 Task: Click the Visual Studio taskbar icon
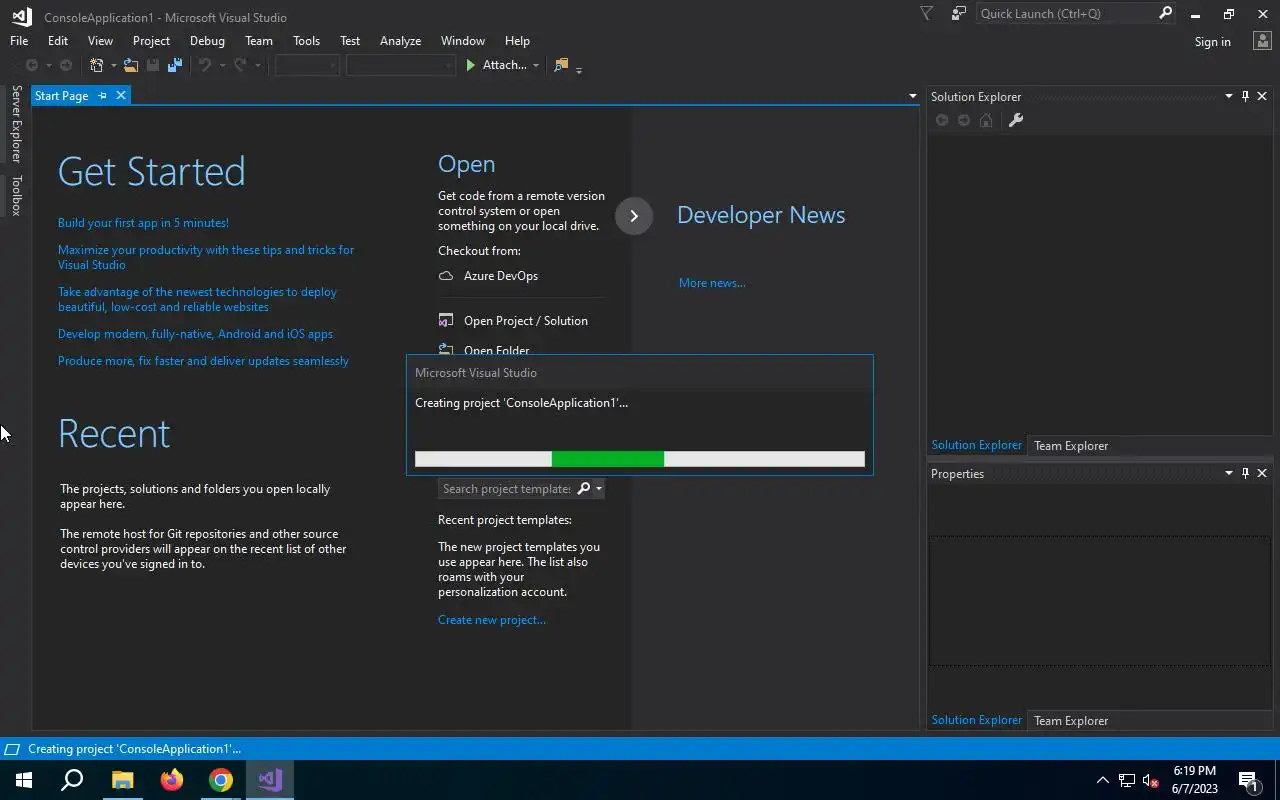pyautogui.click(x=270, y=780)
